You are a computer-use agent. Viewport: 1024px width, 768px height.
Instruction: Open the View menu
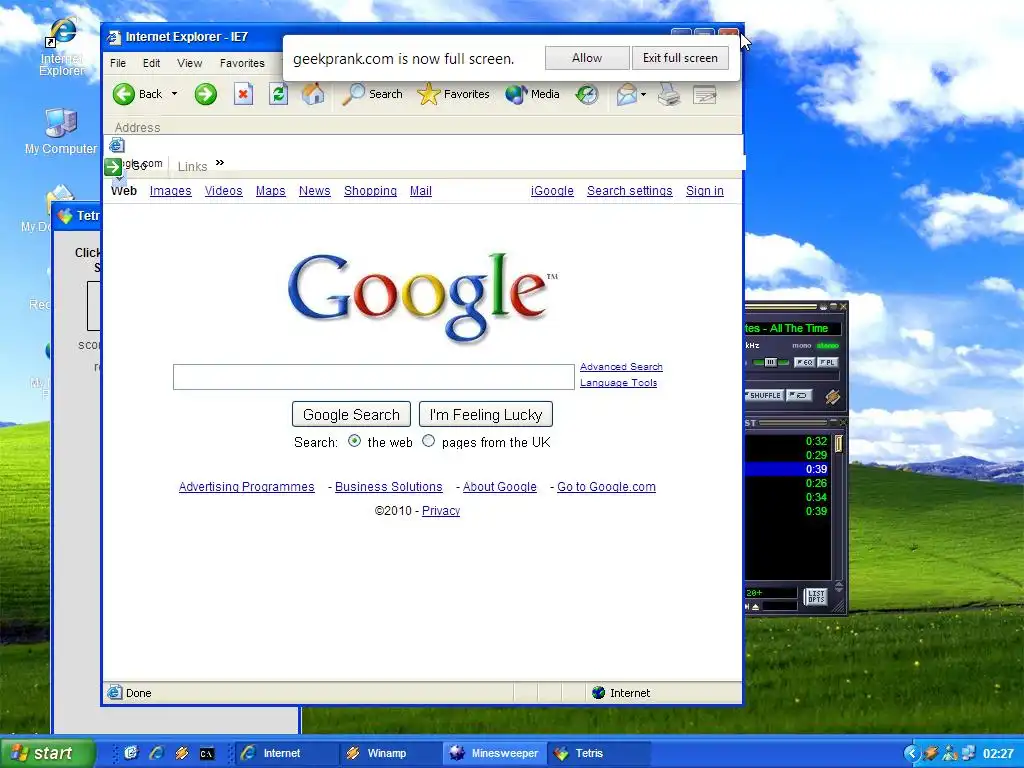[189, 63]
